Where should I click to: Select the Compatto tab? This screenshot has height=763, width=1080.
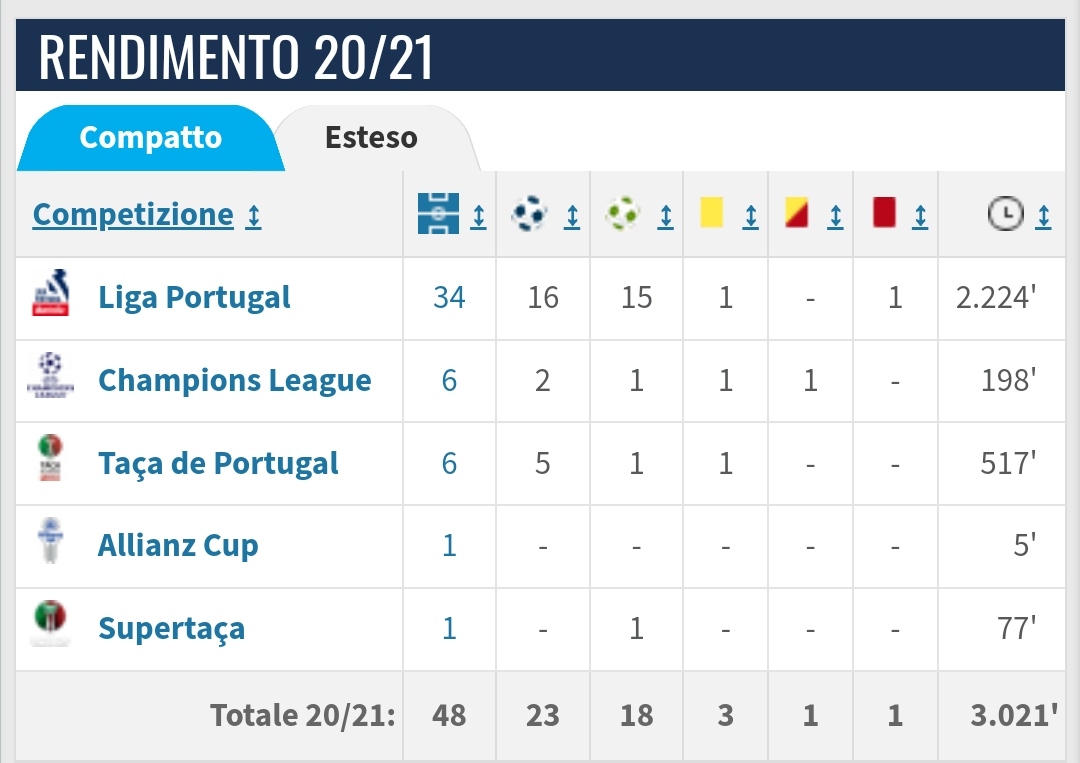pos(151,138)
